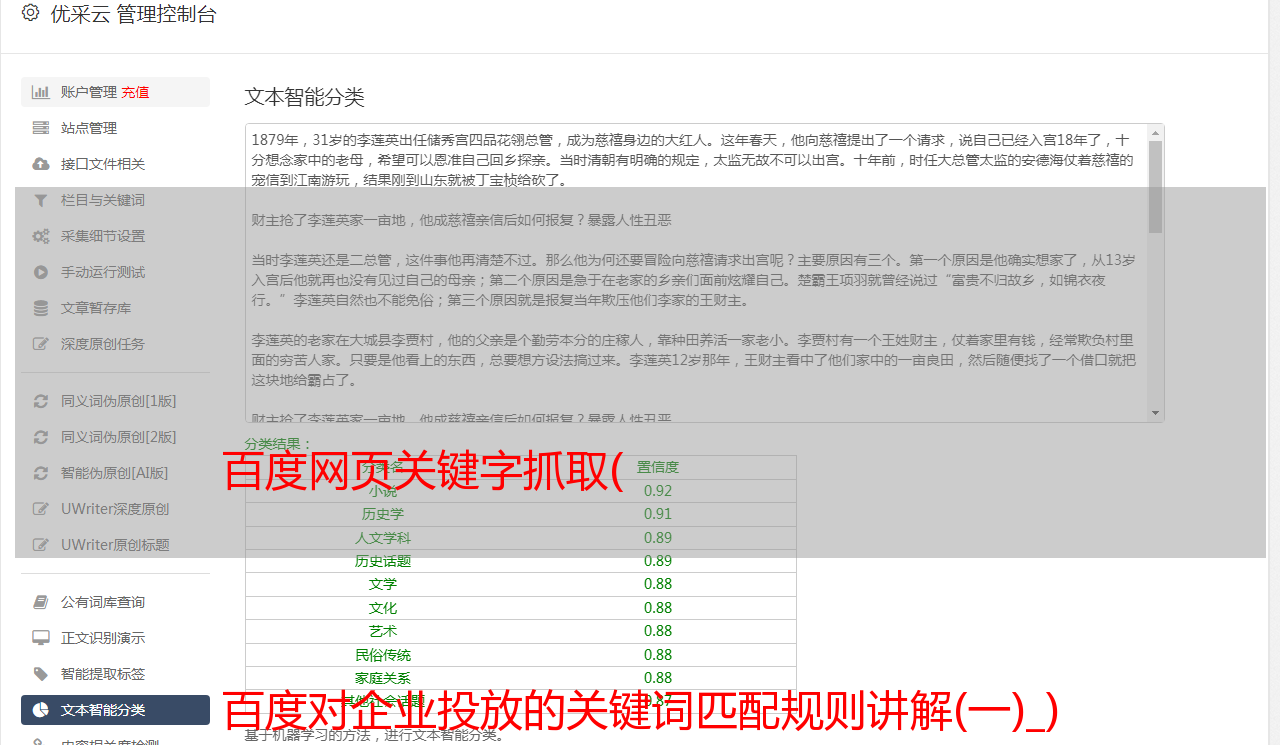This screenshot has width=1280, height=745.
Task: Open 采集细节设置 settings
Action: (x=115, y=236)
